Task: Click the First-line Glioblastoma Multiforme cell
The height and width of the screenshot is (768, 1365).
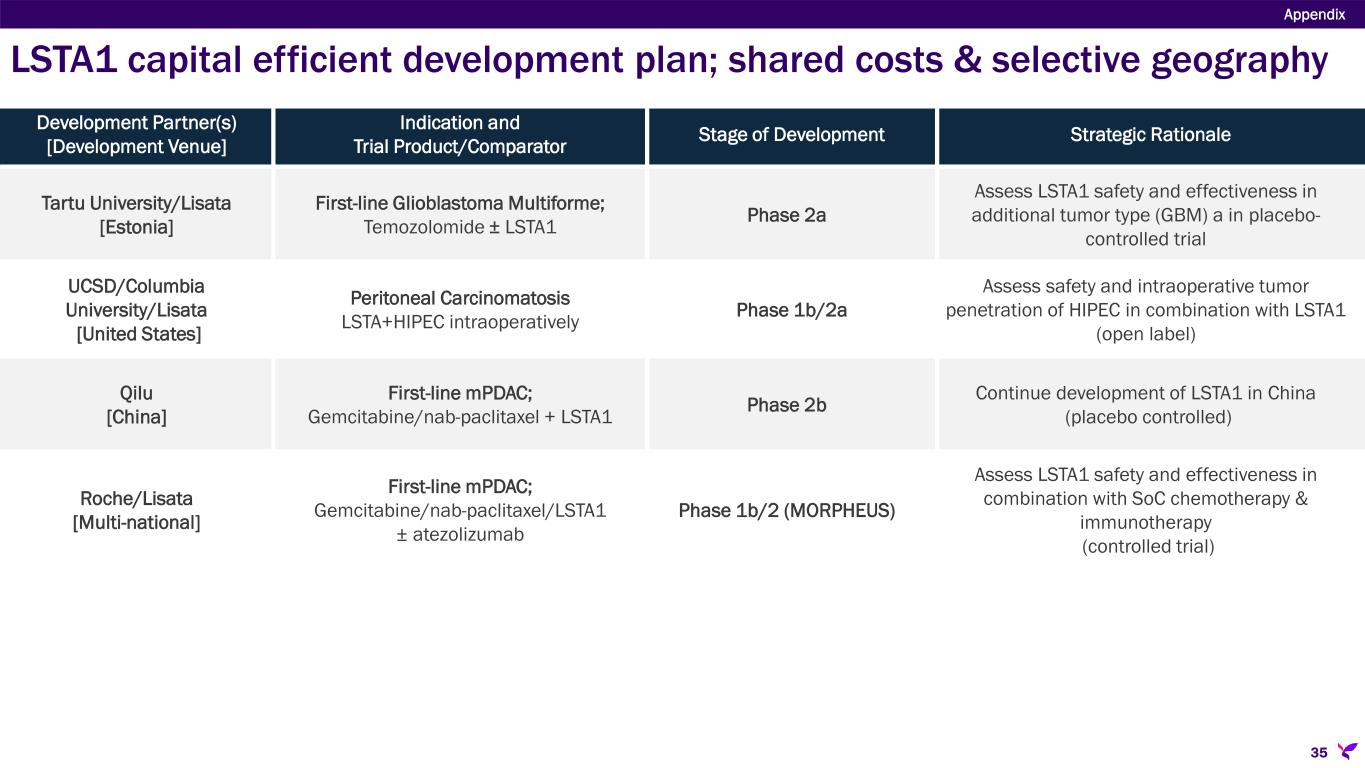Action: [x=460, y=215]
